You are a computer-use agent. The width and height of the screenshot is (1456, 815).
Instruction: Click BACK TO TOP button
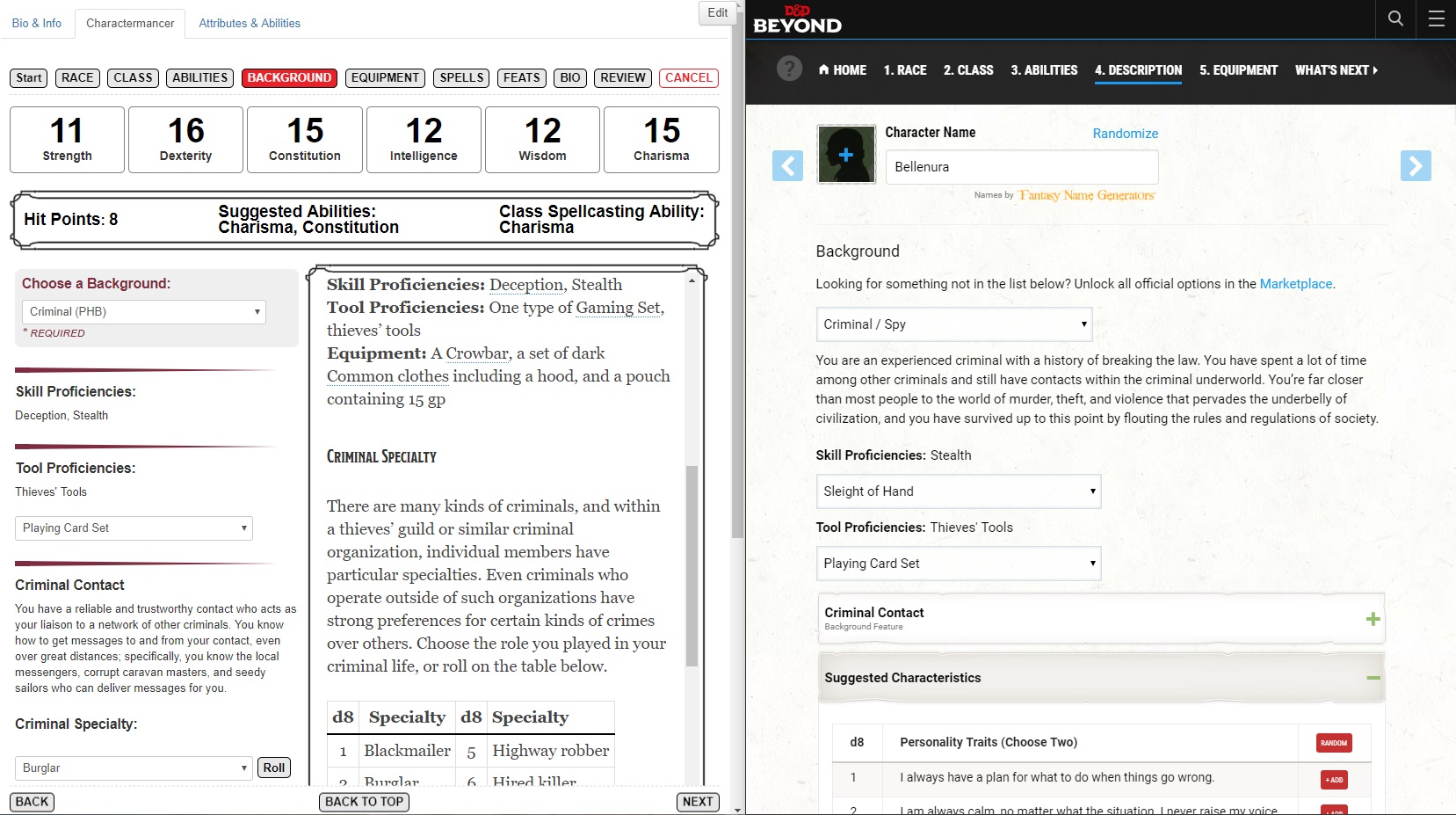tap(365, 802)
